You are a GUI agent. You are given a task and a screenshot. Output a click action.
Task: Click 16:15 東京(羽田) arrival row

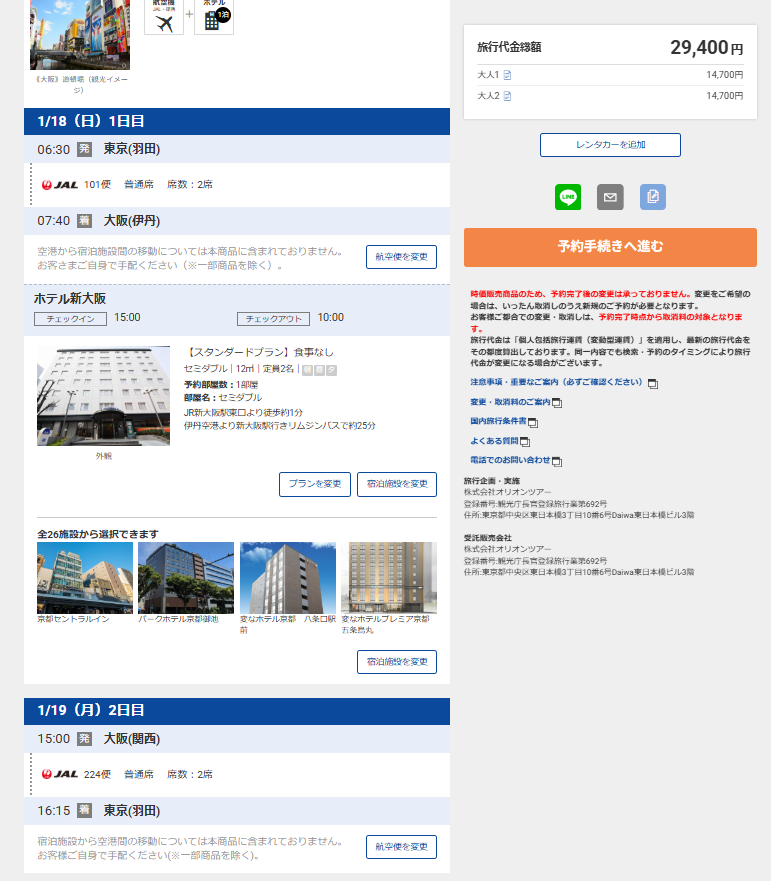pyautogui.click(x=237, y=811)
